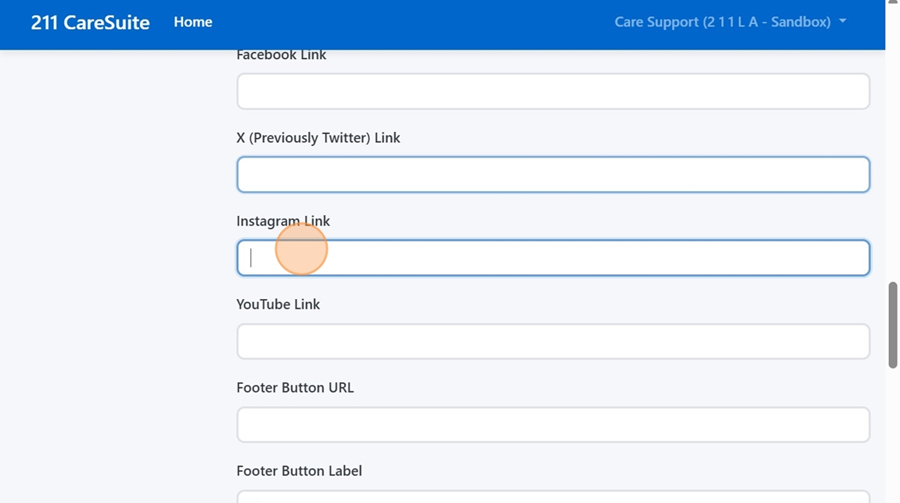Viewport: 900px width, 503px height.
Task: Click the Footer Button URL field
Action: coord(552,424)
